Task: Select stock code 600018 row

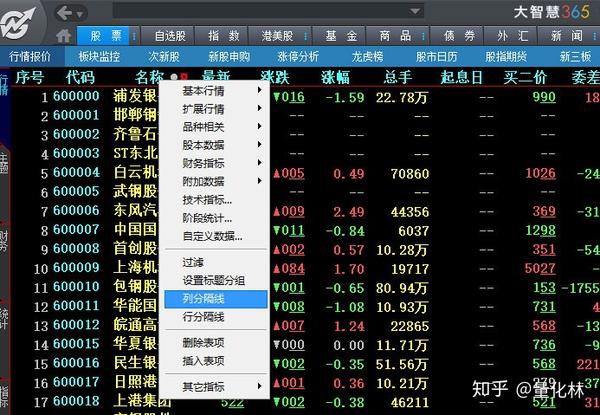Action: click(76, 401)
